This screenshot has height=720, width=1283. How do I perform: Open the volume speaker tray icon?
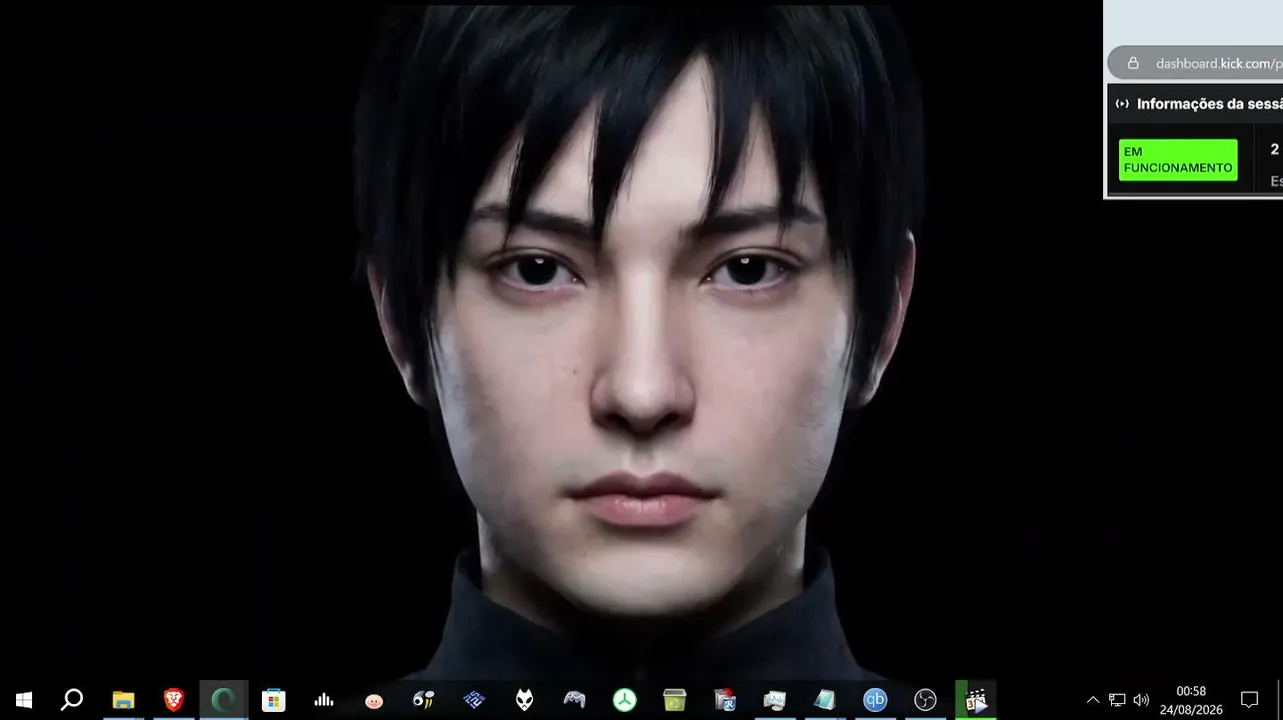tap(1141, 700)
